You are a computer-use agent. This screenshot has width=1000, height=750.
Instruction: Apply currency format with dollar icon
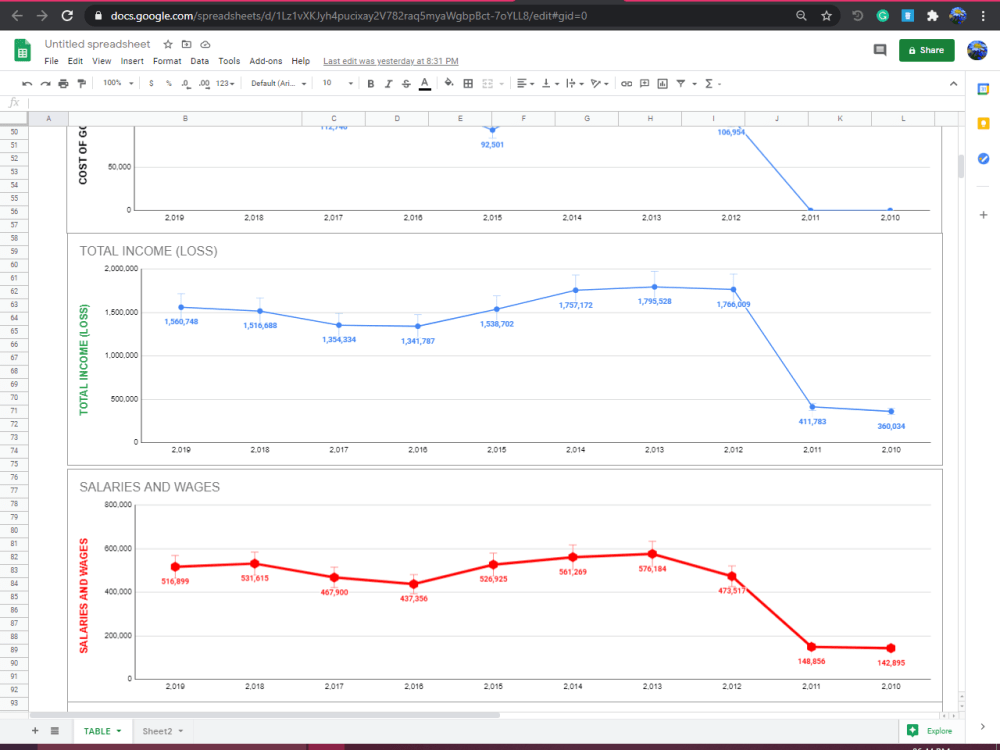tap(150, 83)
